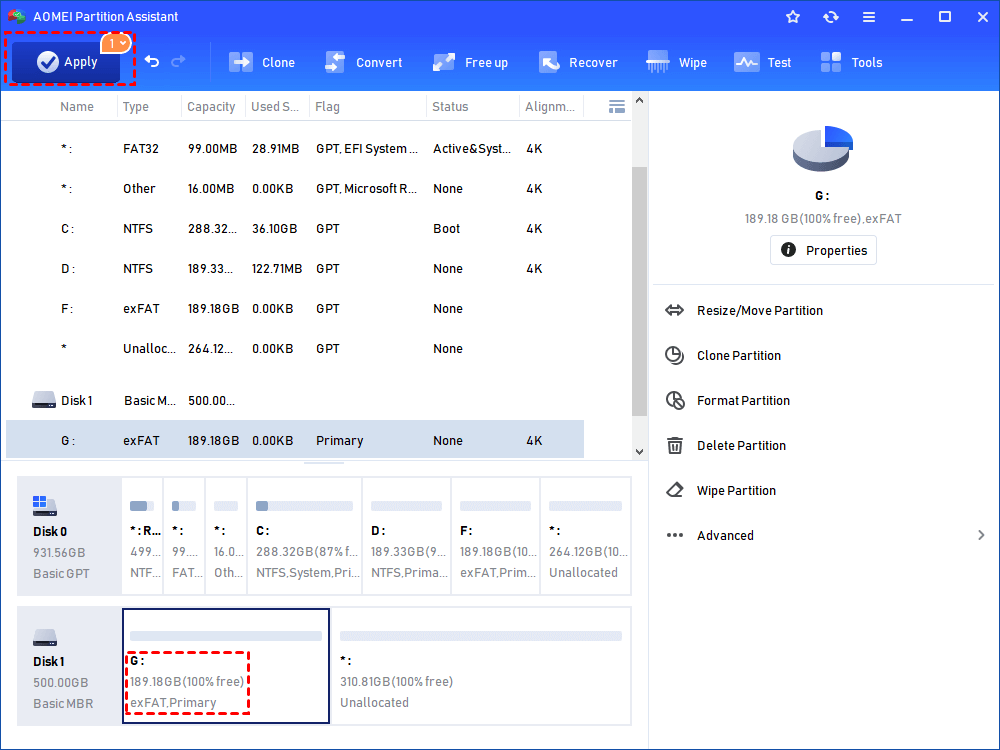Open the Tools toolbar menu
Screen dimensions: 1000x750
pyautogui.click(x=851, y=62)
